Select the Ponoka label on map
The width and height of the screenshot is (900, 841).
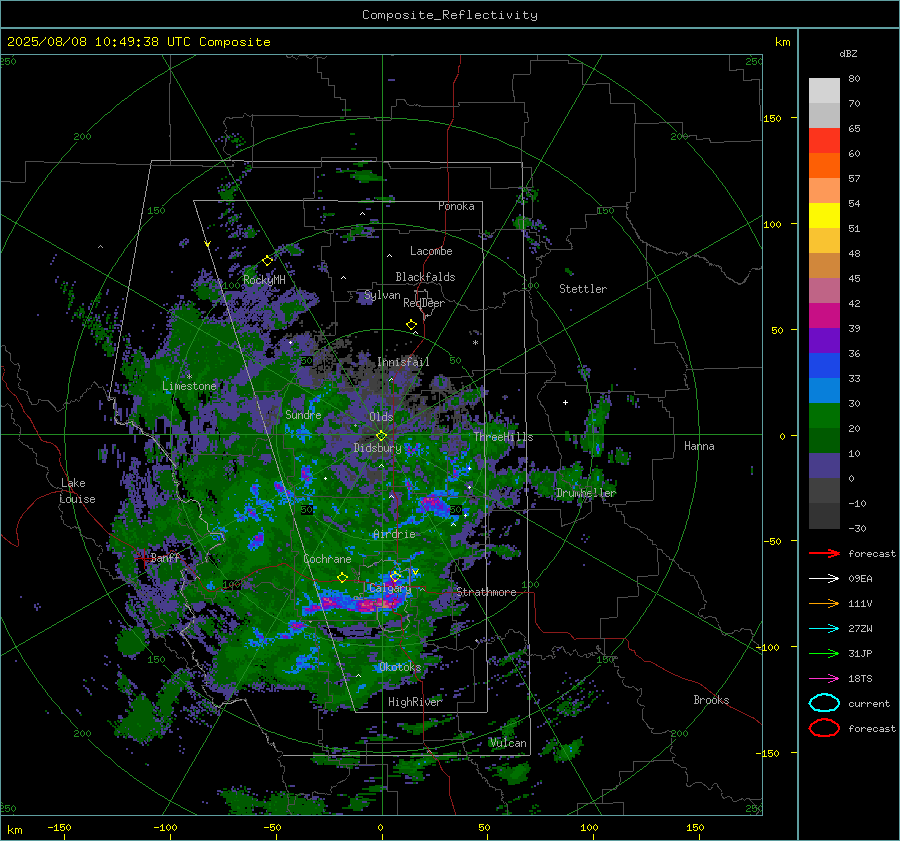[456, 206]
